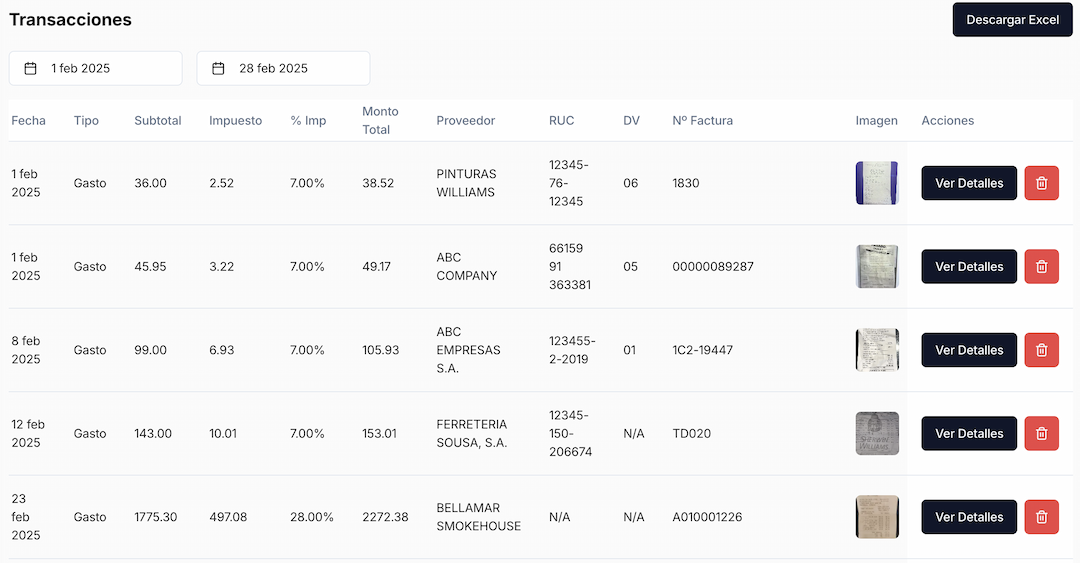Click the BELLAMAR SMOKEHOUSE provider cell
The image size is (1080, 563).
tap(479, 517)
